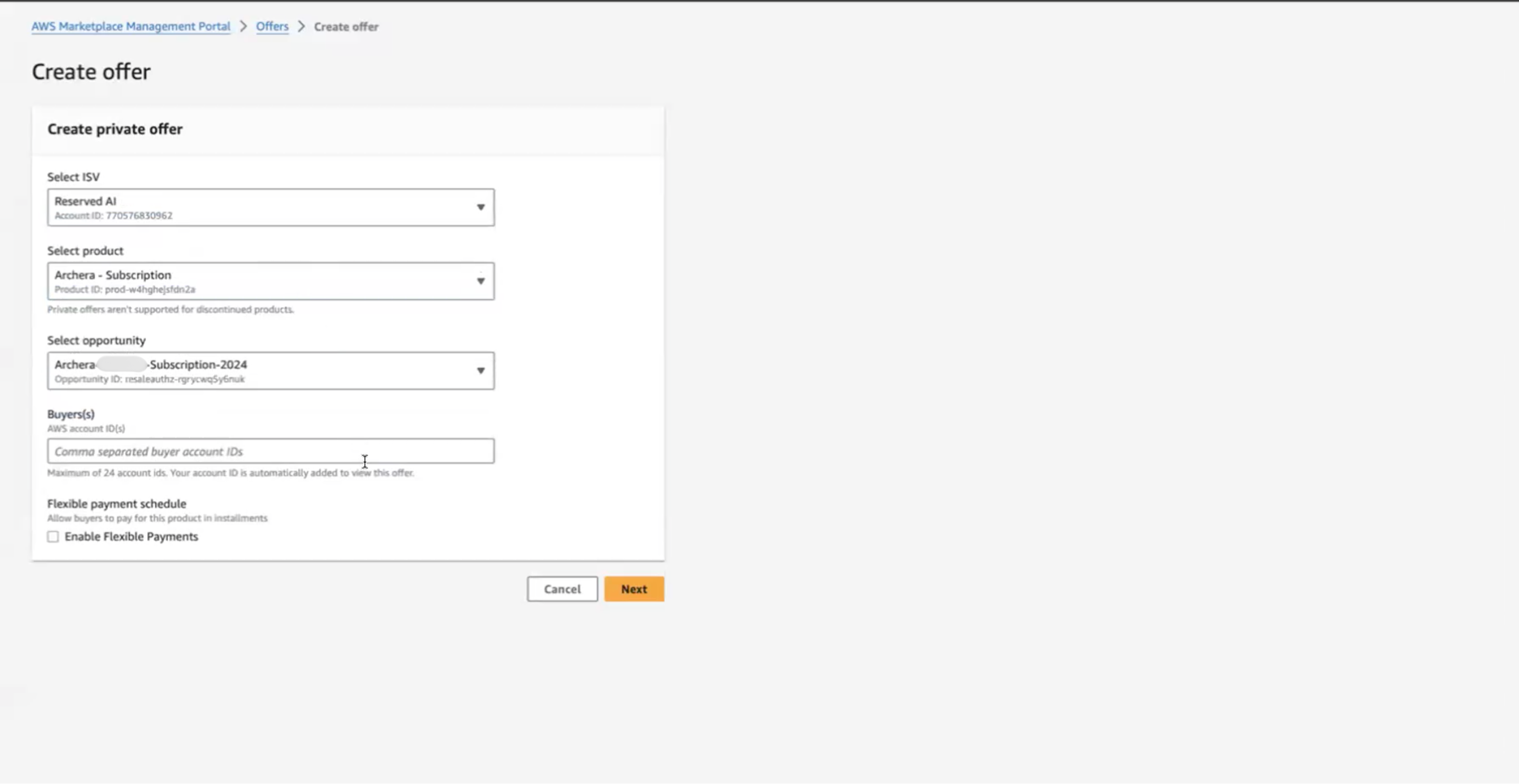Viewport: 1519px width, 784px height.
Task: Click the Next button
Action: 634,589
